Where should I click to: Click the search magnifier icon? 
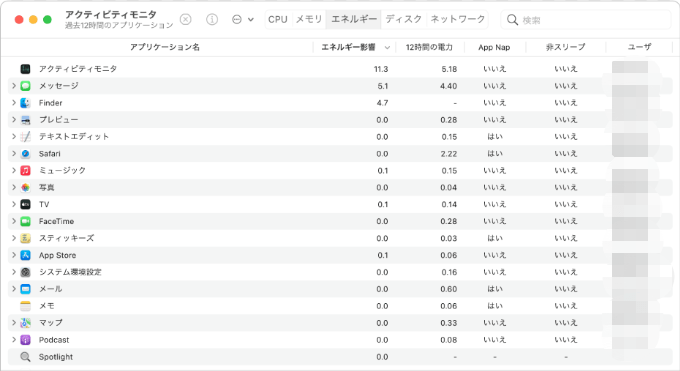(x=512, y=20)
